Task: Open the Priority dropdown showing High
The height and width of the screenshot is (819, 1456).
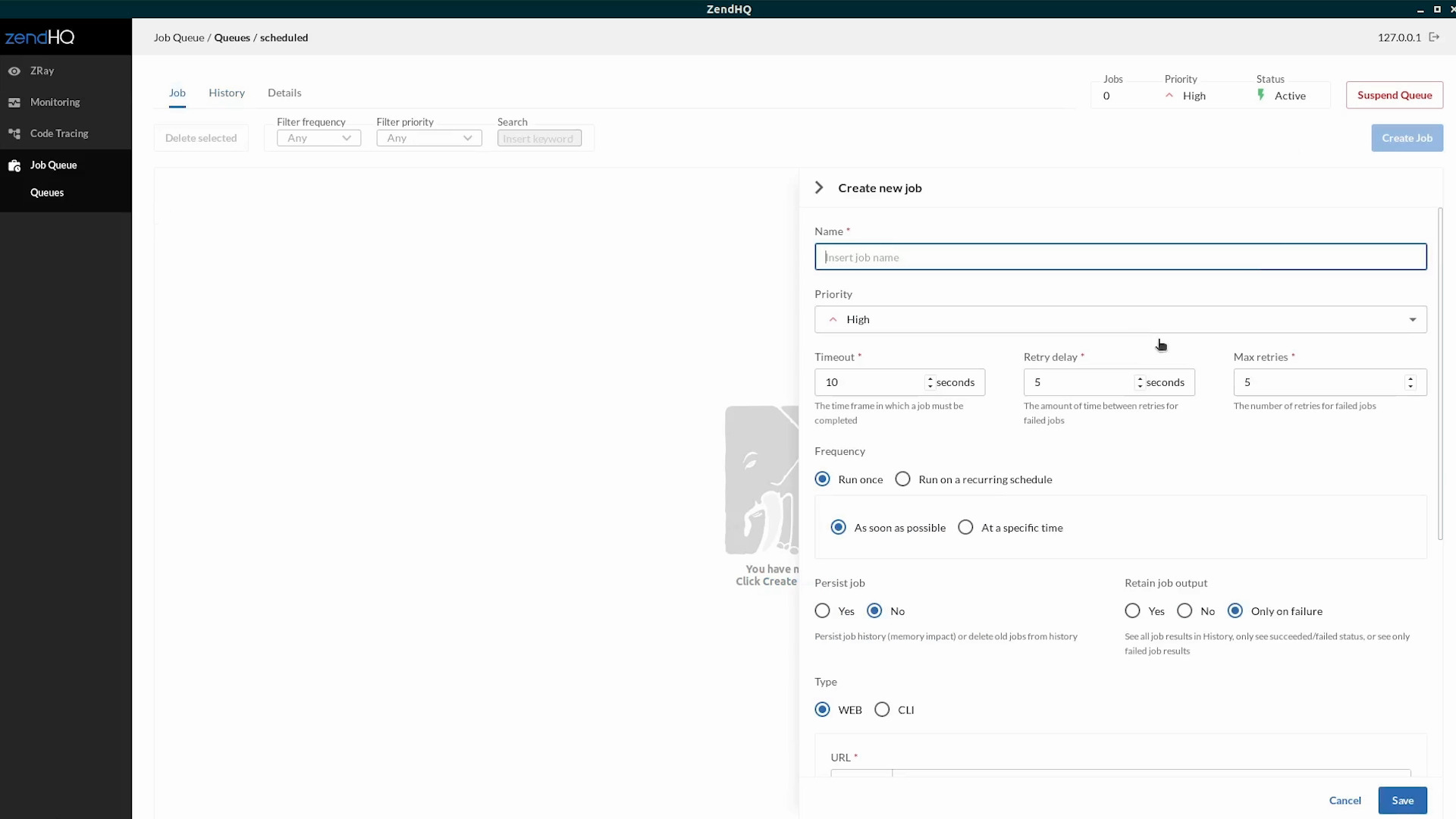Action: [1120, 319]
